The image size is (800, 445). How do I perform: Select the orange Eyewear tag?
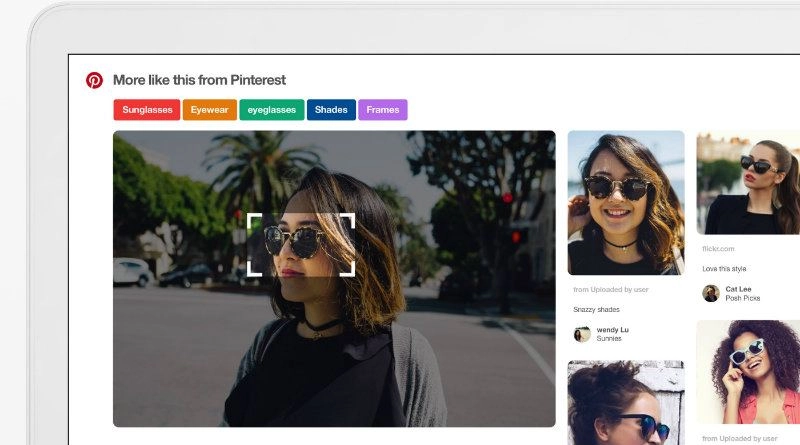[210, 110]
